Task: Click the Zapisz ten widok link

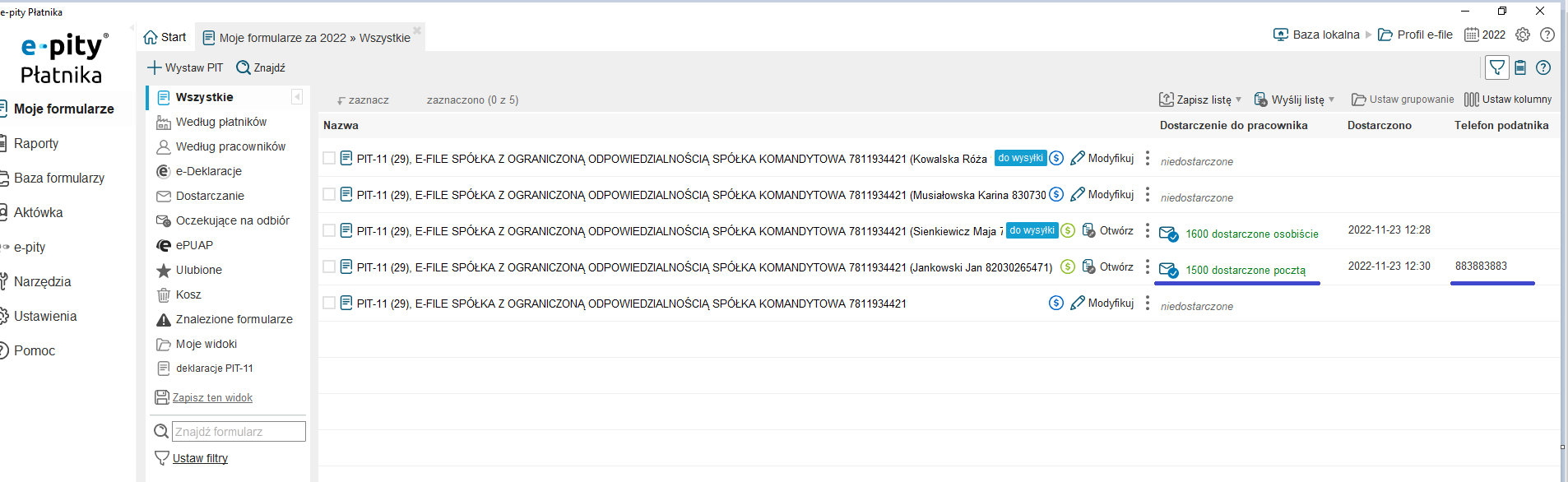Action: tap(212, 397)
